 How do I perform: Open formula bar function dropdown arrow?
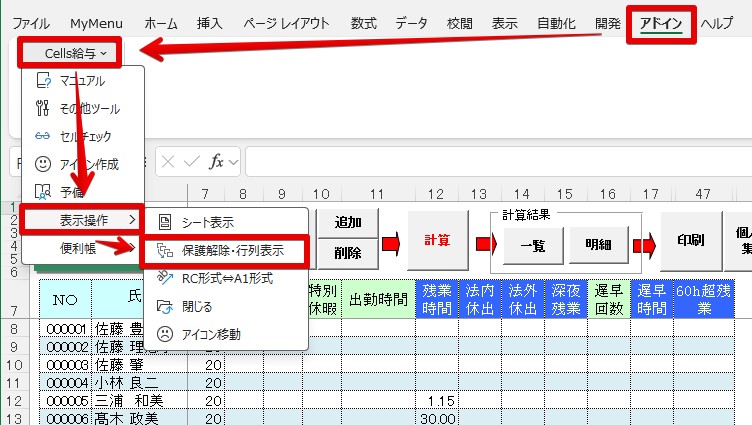233,162
